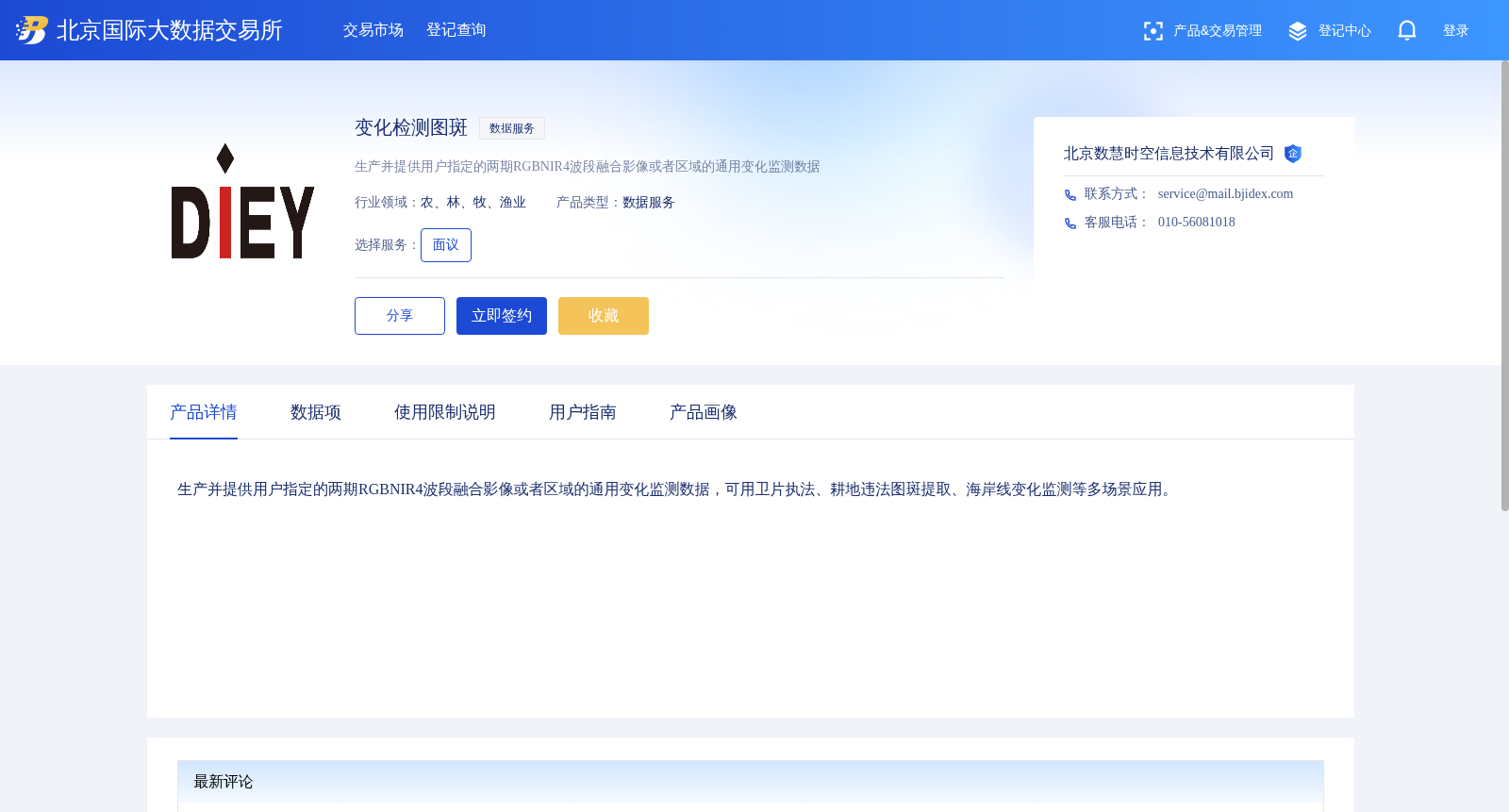This screenshot has height=812, width=1509.
Task: Open the 产品&交易管理 scan icon
Action: (1152, 31)
